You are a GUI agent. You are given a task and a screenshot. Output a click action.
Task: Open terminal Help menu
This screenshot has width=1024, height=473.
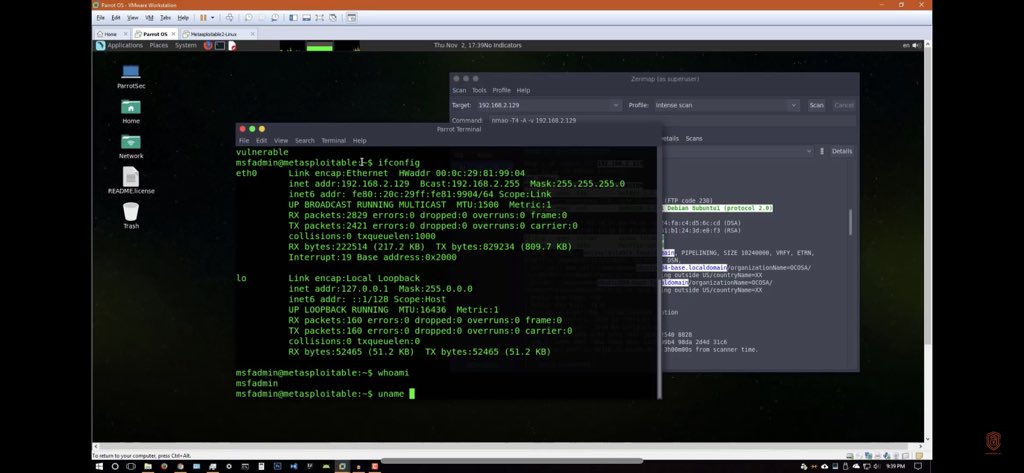[x=359, y=140]
